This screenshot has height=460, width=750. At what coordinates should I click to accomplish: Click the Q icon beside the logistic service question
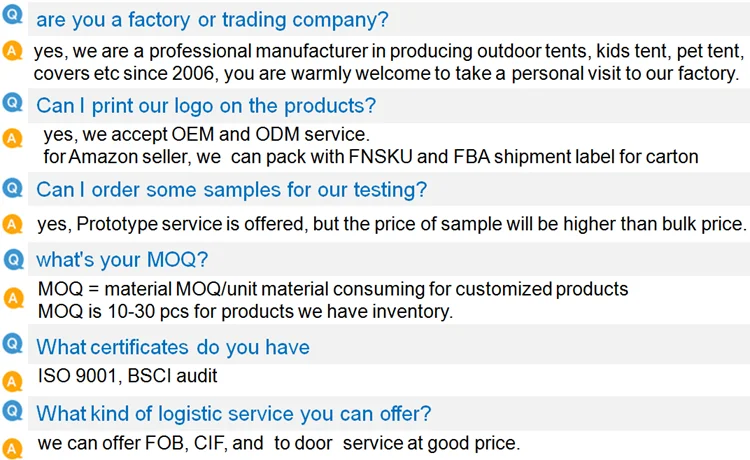coord(12,412)
